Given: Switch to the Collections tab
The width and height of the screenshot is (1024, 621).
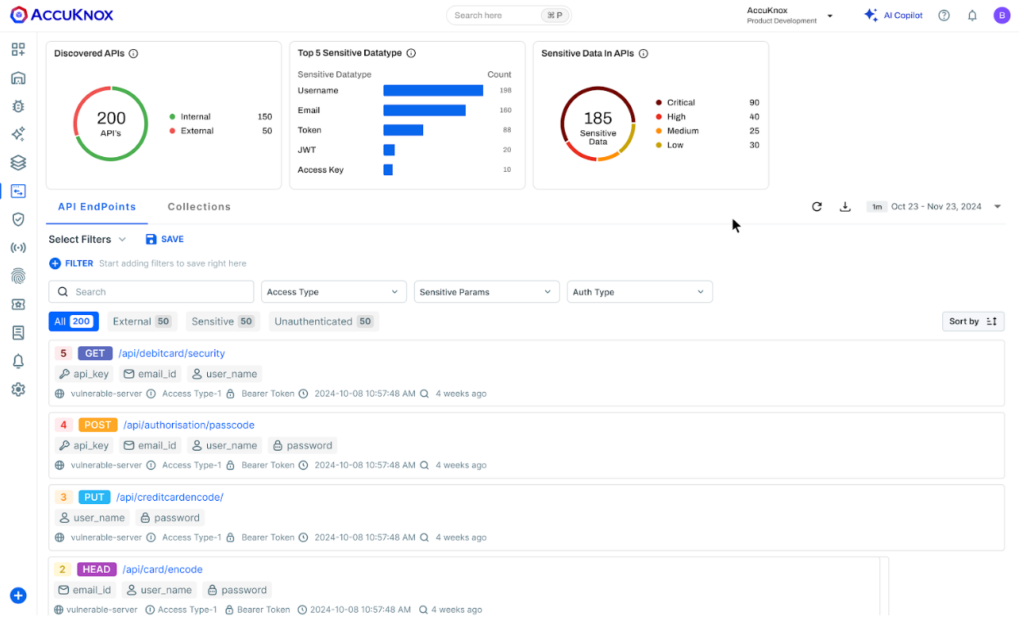Looking at the screenshot, I should pyautogui.click(x=198, y=206).
